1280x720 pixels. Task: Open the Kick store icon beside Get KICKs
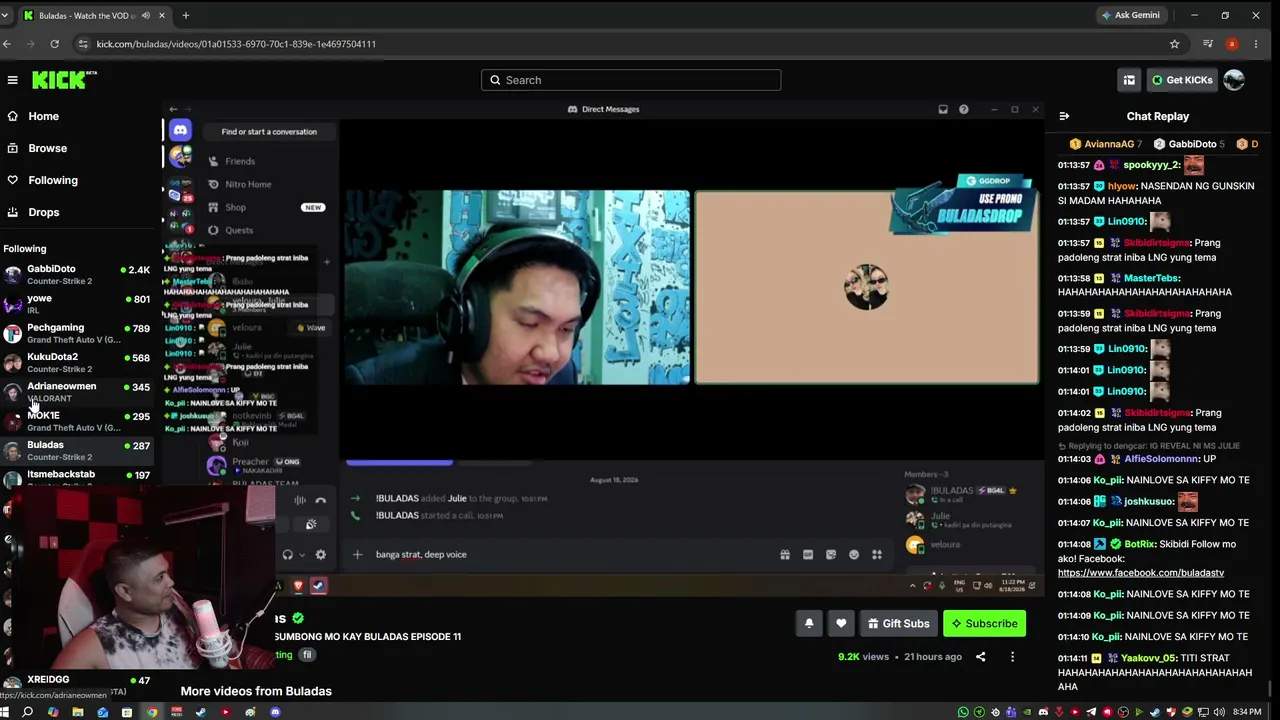coord(1129,80)
